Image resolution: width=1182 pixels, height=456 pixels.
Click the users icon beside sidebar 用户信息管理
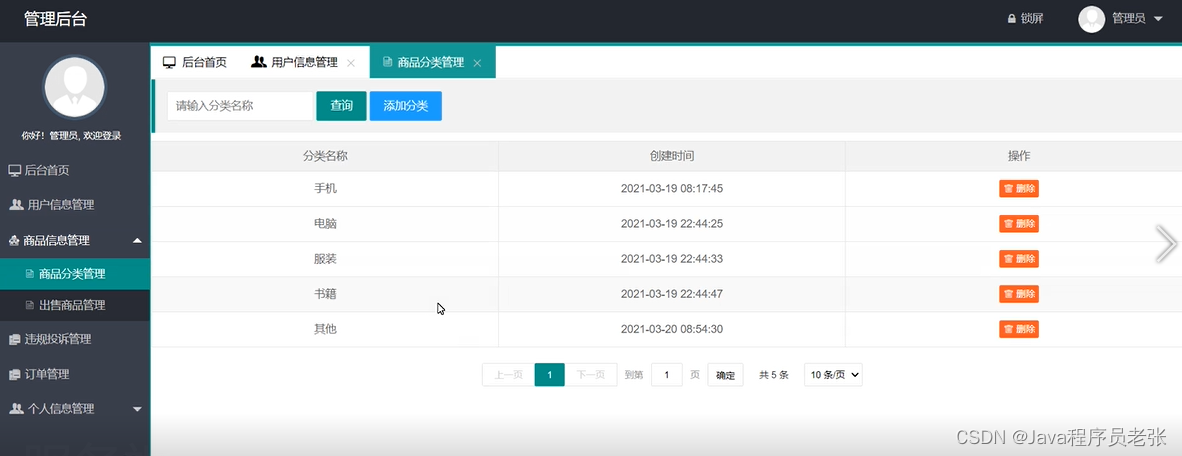16,204
